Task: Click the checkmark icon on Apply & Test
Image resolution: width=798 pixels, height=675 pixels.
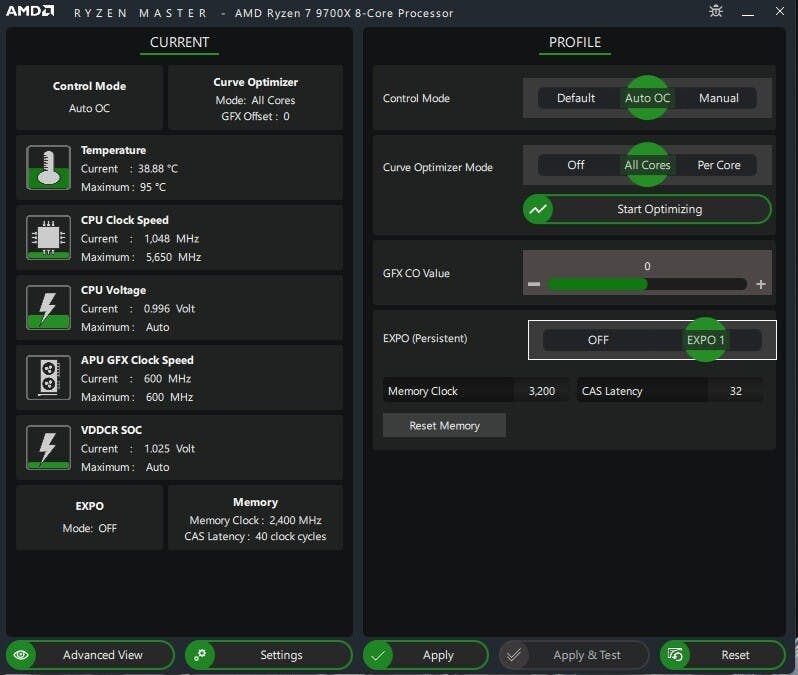Action: [x=514, y=655]
